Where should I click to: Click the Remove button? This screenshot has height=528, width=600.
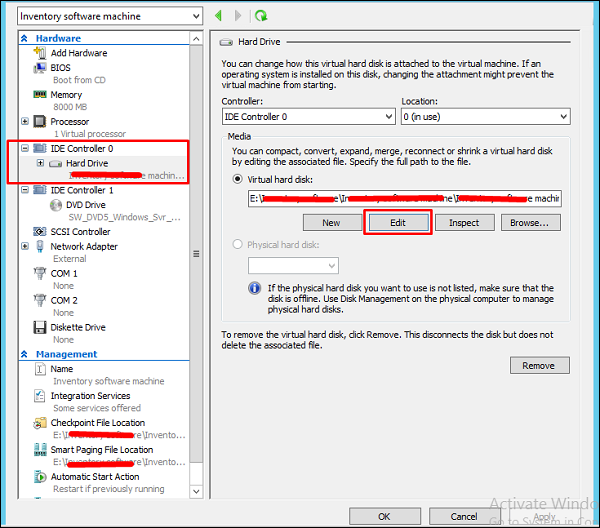click(x=538, y=365)
